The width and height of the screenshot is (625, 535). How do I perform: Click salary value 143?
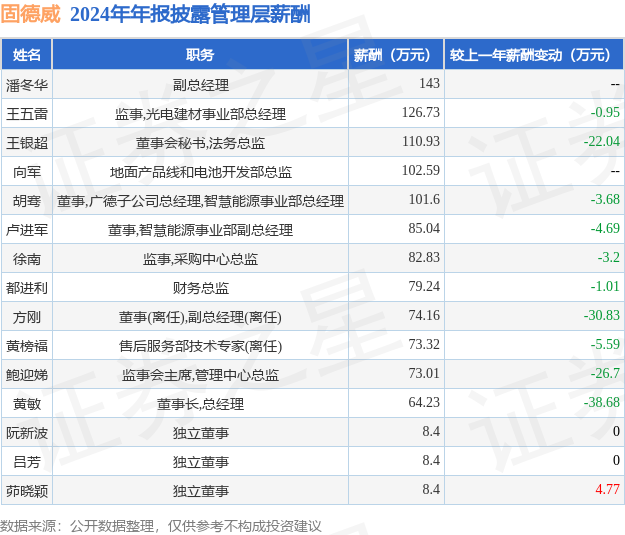[x=429, y=83]
